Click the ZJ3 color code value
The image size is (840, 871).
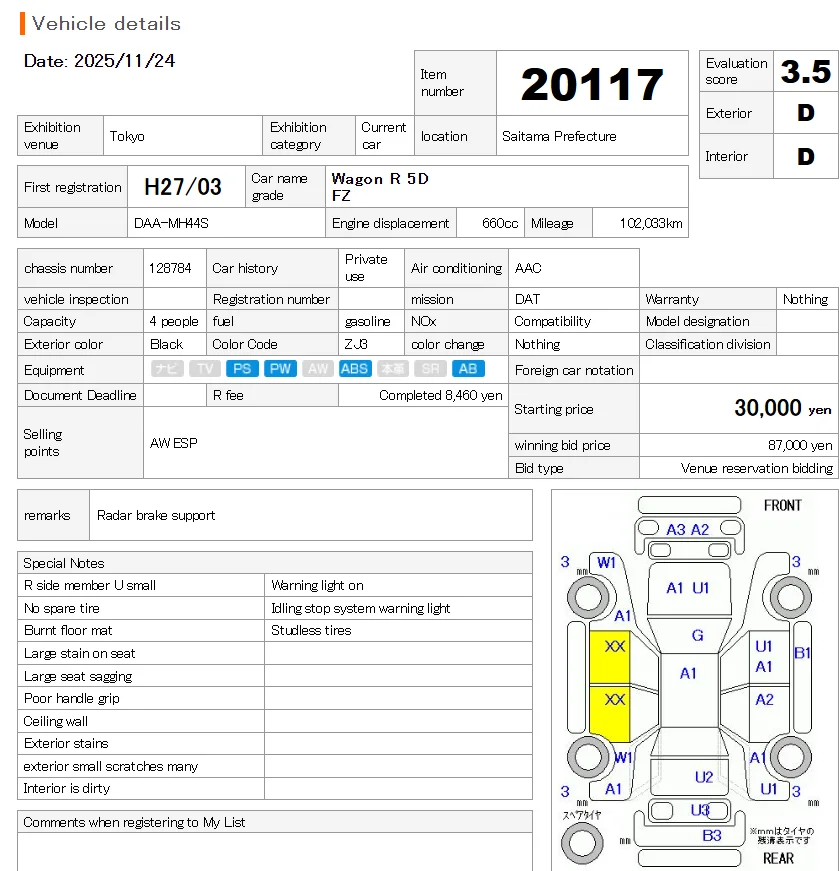pos(356,344)
